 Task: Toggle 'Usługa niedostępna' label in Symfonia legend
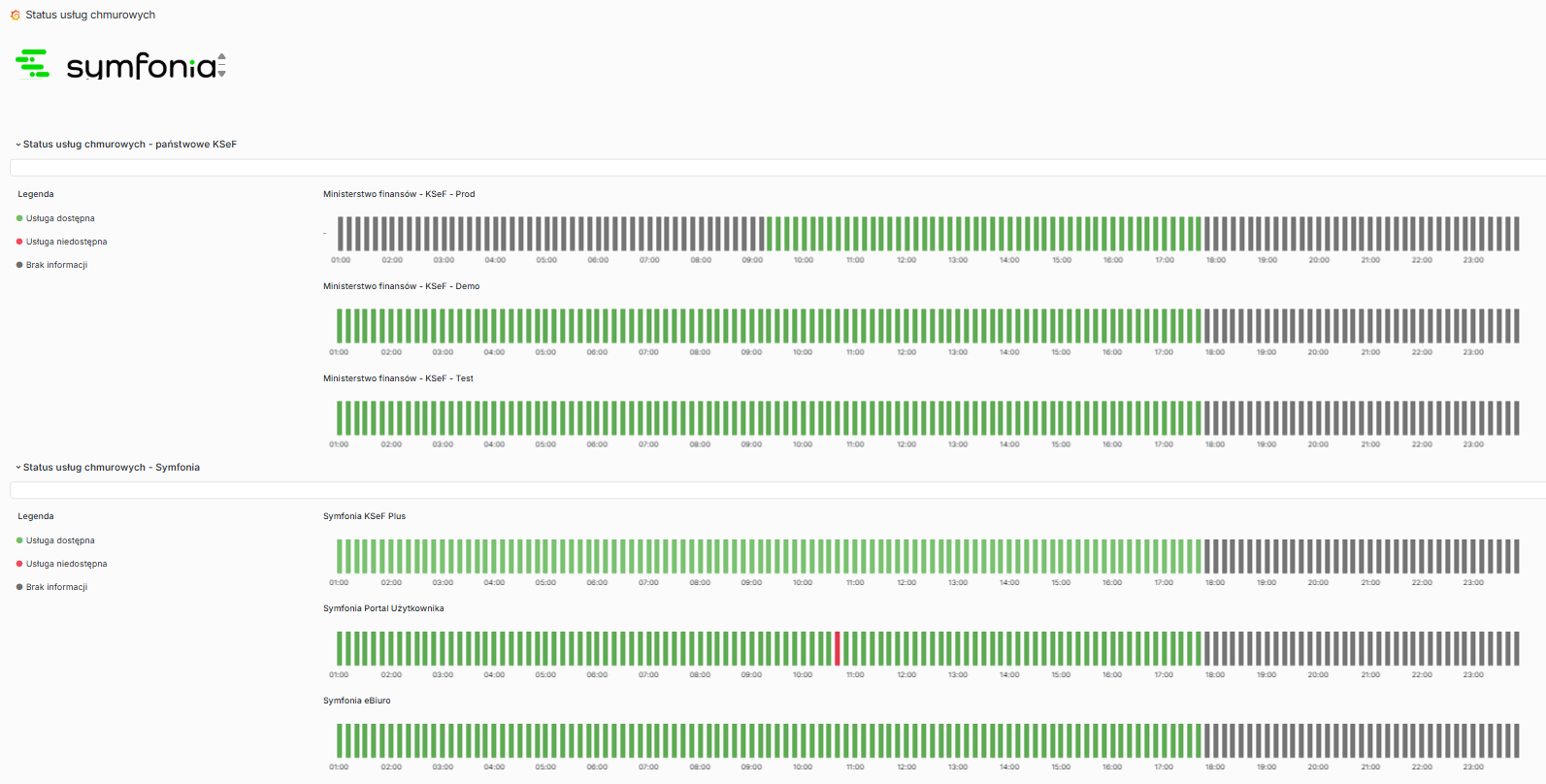pyautogui.click(x=66, y=564)
